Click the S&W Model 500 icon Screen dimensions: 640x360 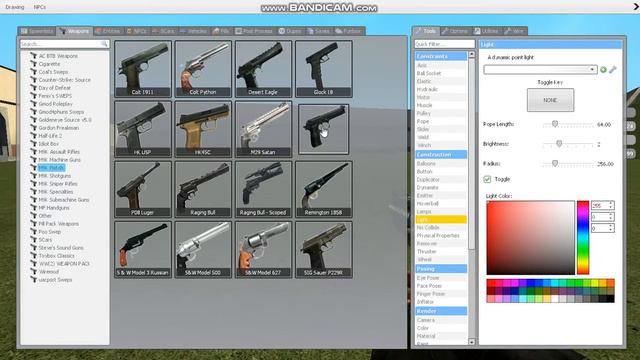pos(203,249)
